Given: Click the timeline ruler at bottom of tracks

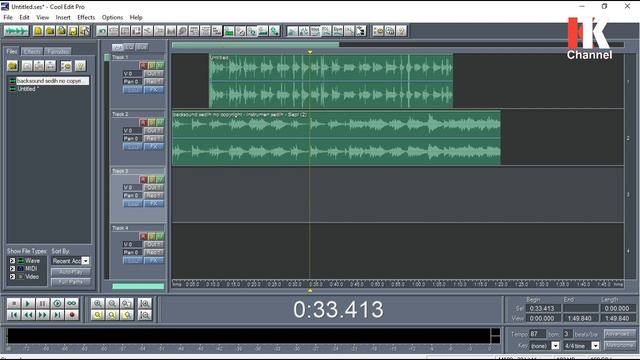Looking at the screenshot, I should [x=398, y=284].
